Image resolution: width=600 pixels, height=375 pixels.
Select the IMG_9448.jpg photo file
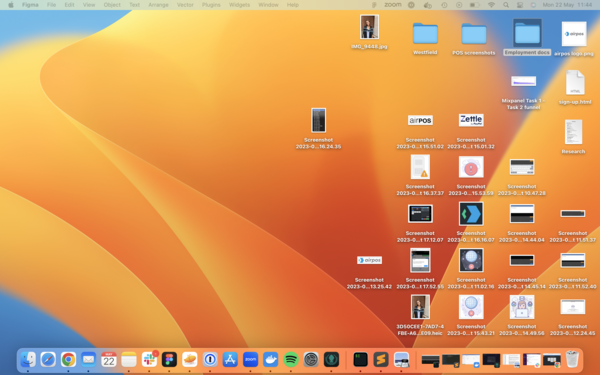click(369, 31)
